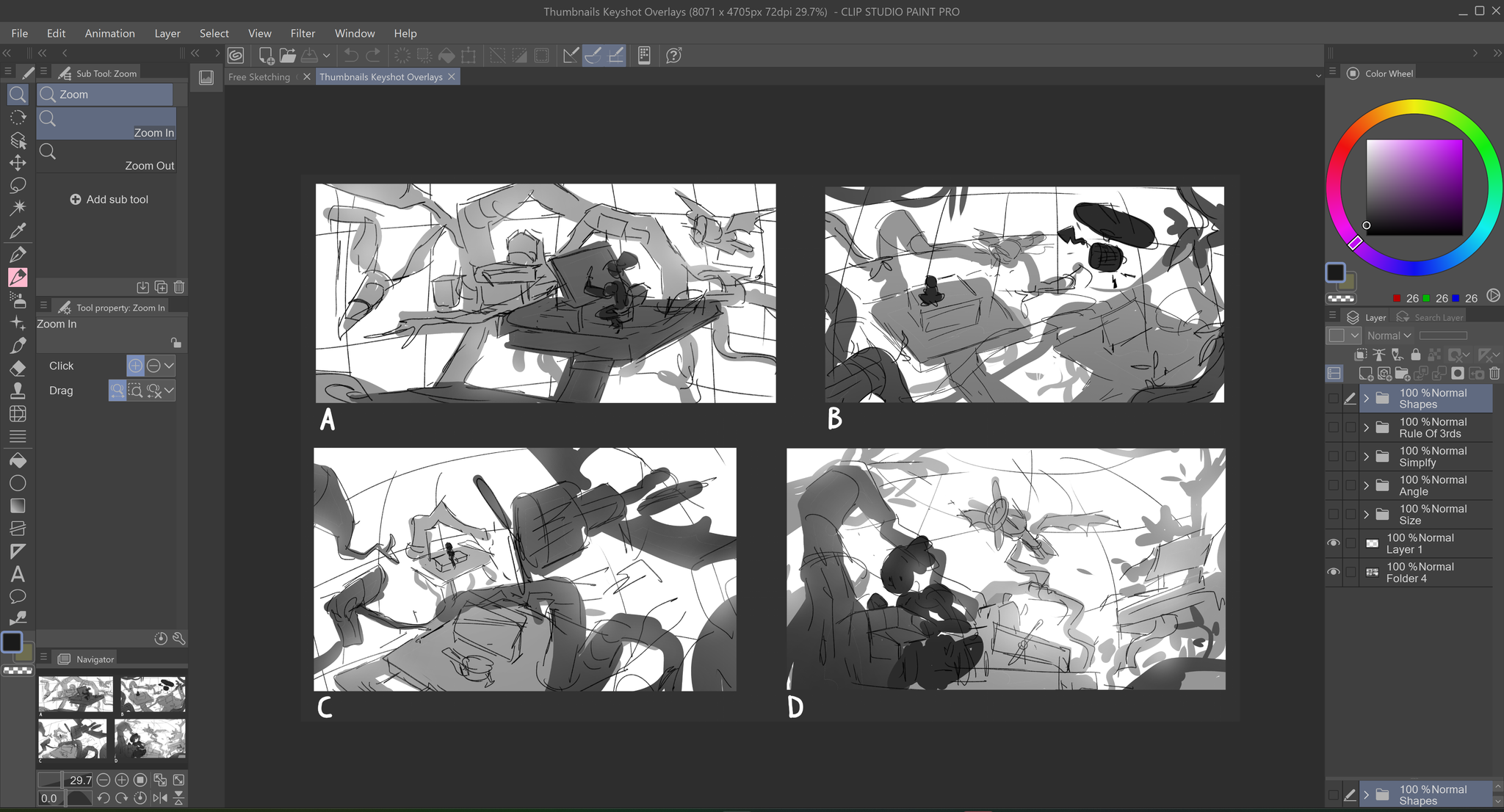Click the Save icon in command bar
This screenshot has height=812, width=1504.
[x=310, y=56]
